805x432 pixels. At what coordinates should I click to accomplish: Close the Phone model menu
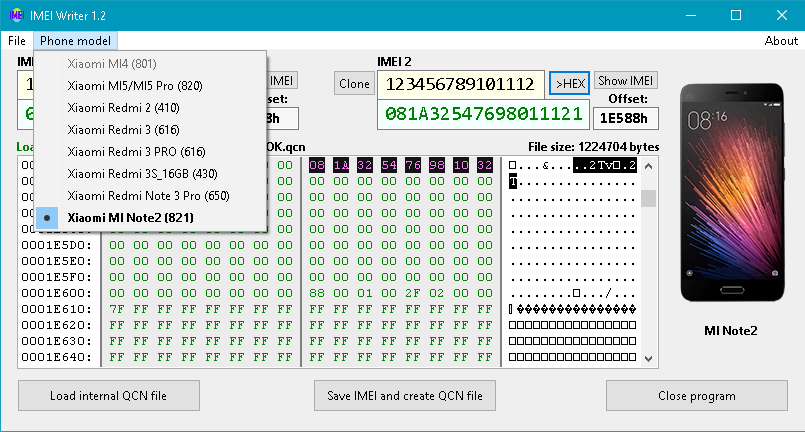coord(75,41)
